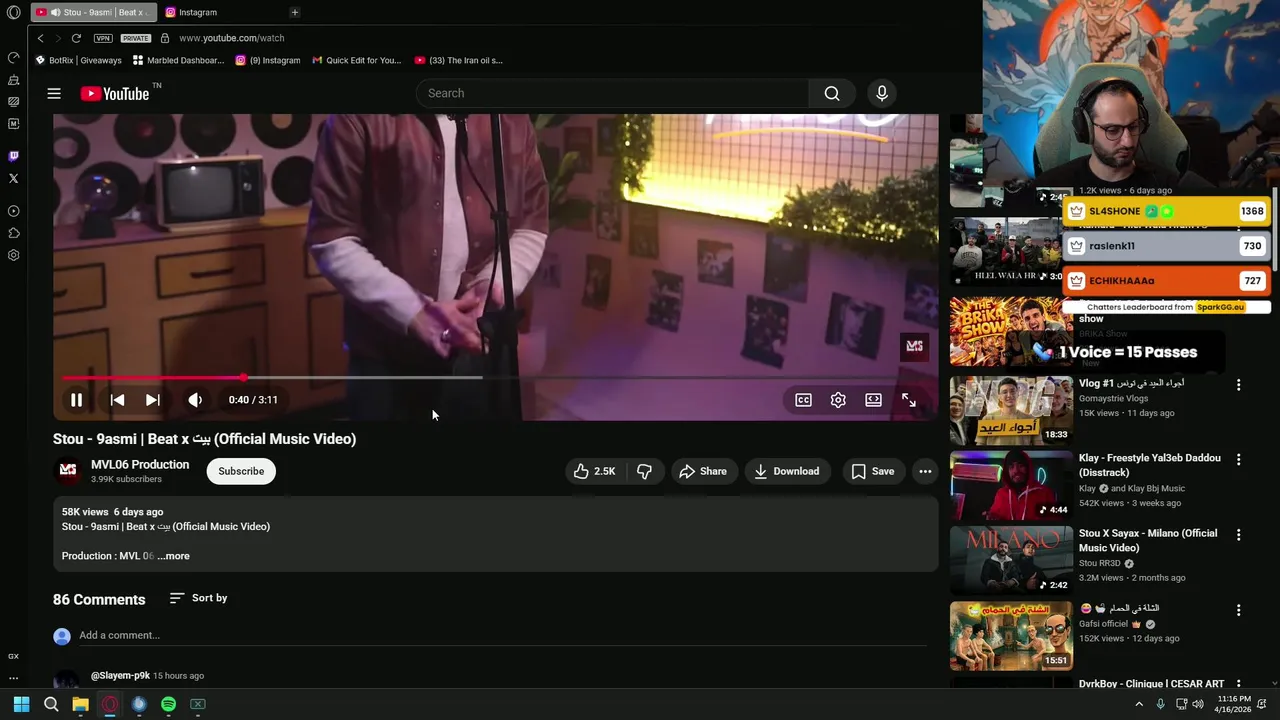Switch to theater mode
1280x720 pixels.
[873, 400]
